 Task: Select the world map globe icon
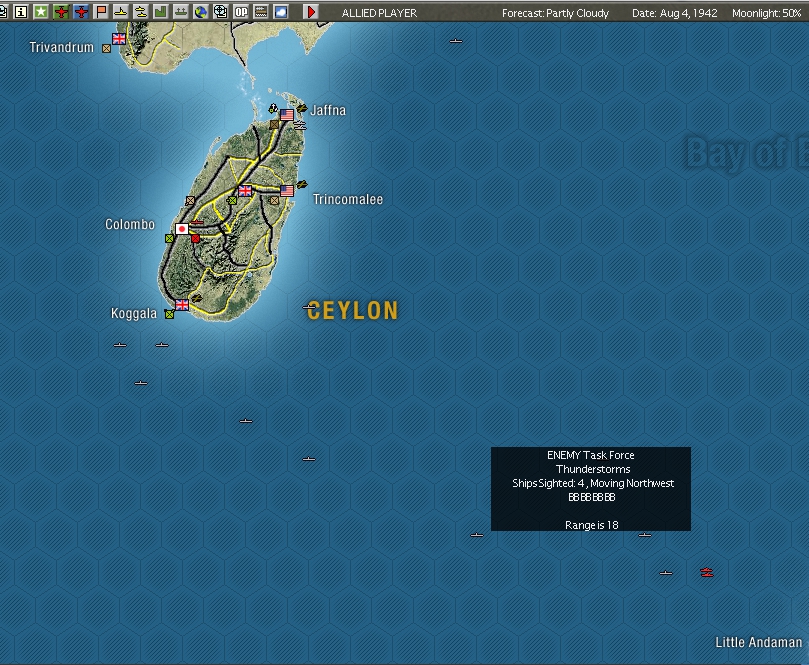[200, 11]
